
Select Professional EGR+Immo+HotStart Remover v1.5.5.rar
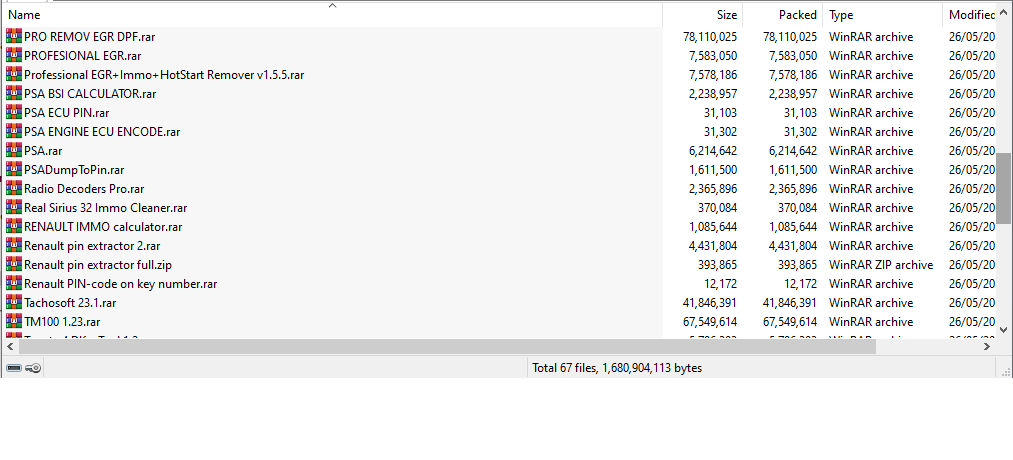point(164,75)
